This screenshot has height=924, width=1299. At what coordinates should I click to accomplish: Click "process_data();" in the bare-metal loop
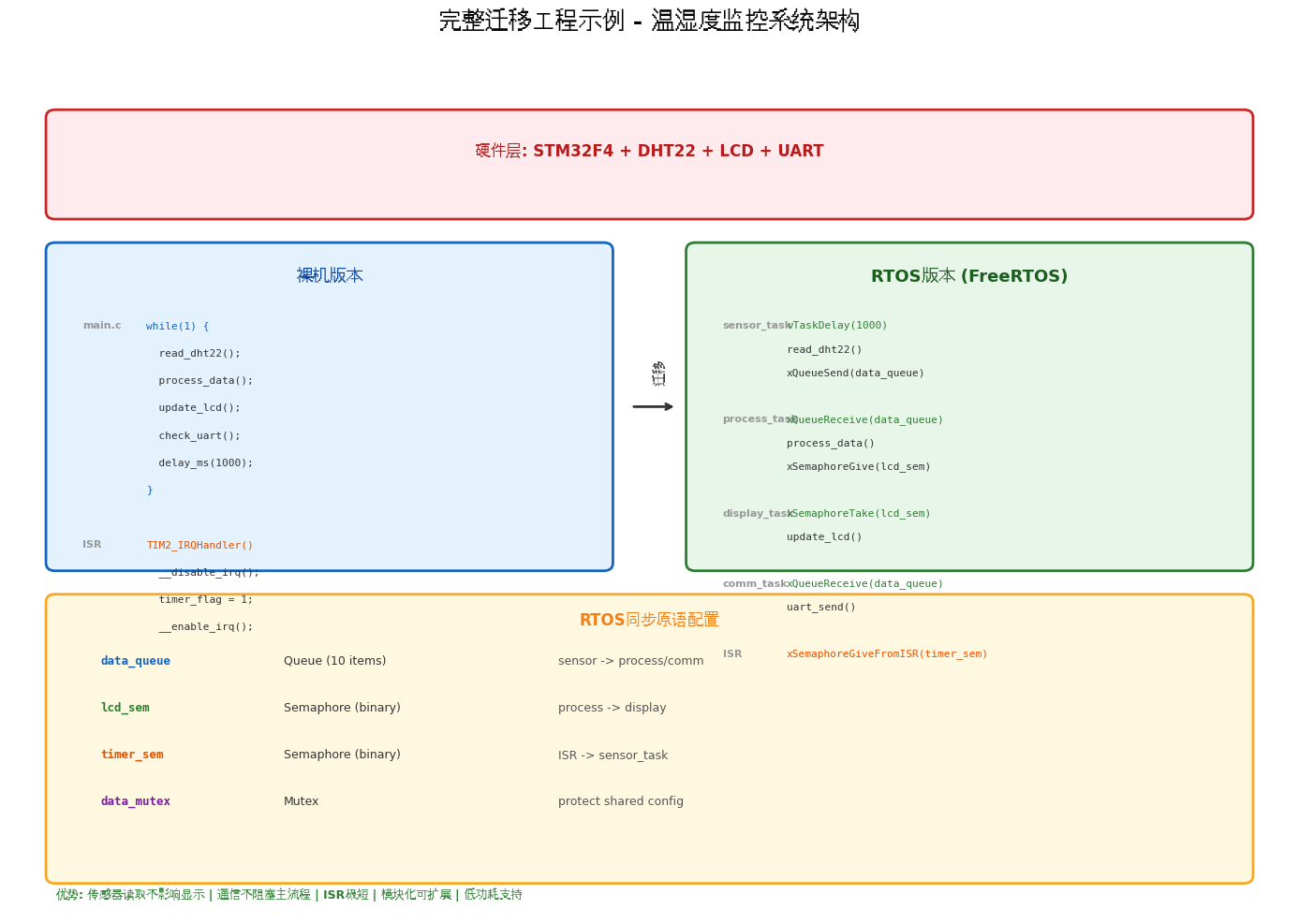[x=206, y=380]
